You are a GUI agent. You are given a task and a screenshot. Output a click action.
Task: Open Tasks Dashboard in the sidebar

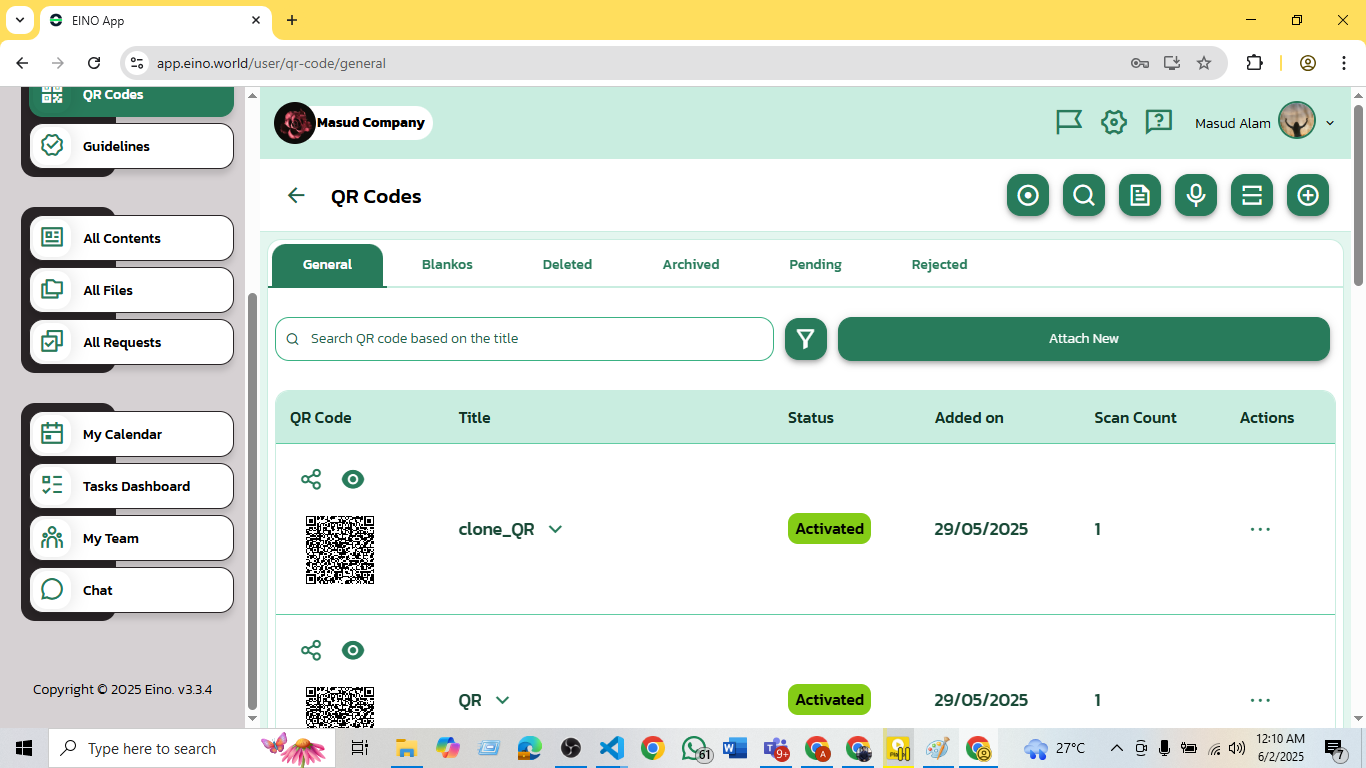(x=131, y=486)
